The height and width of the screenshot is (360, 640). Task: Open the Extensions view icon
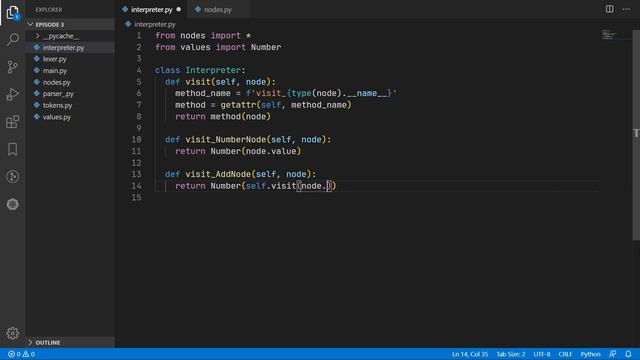tap(13, 122)
